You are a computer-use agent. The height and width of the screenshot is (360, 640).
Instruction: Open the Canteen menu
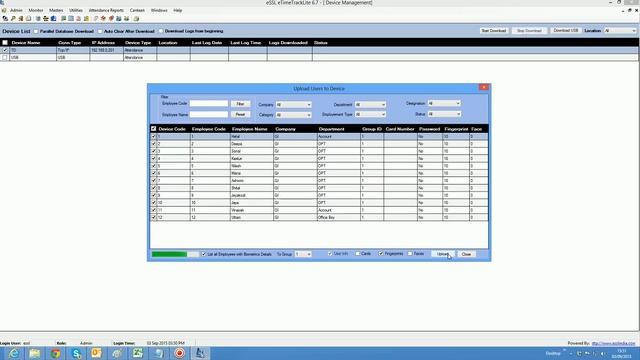(x=137, y=10)
